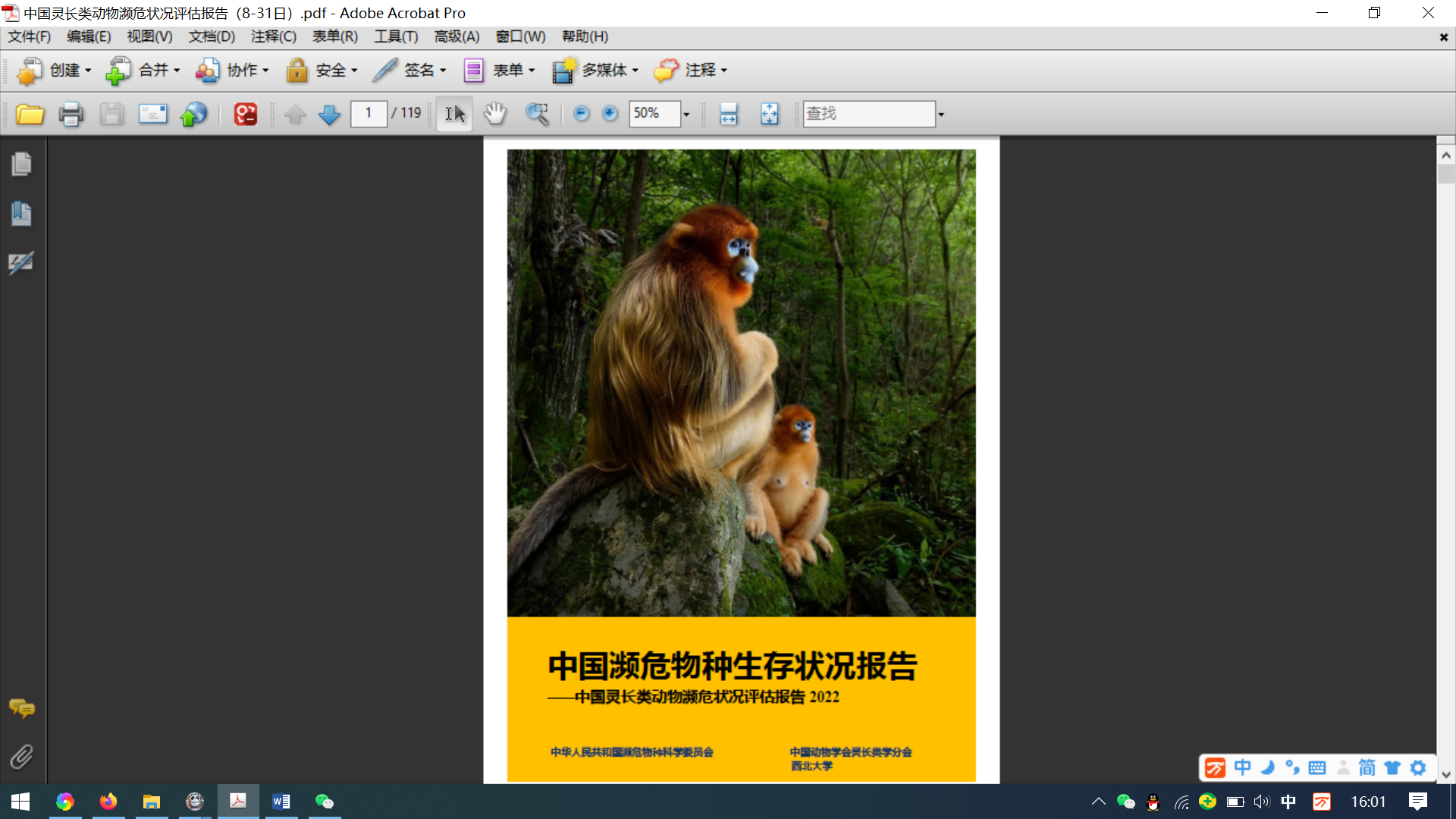The image size is (1456, 819).
Task: Click the zoom in plus button
Action: click(610, 114)
